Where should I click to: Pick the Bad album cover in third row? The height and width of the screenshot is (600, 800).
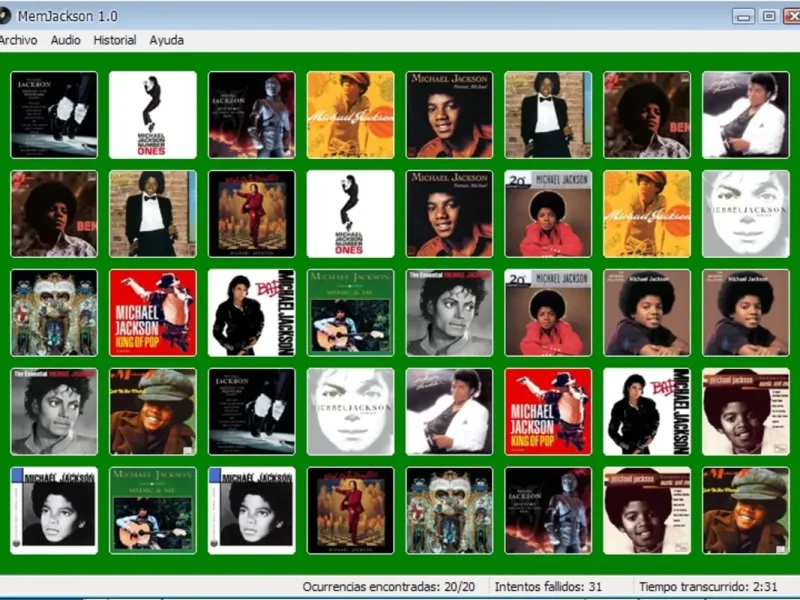[x=252, y=313]
